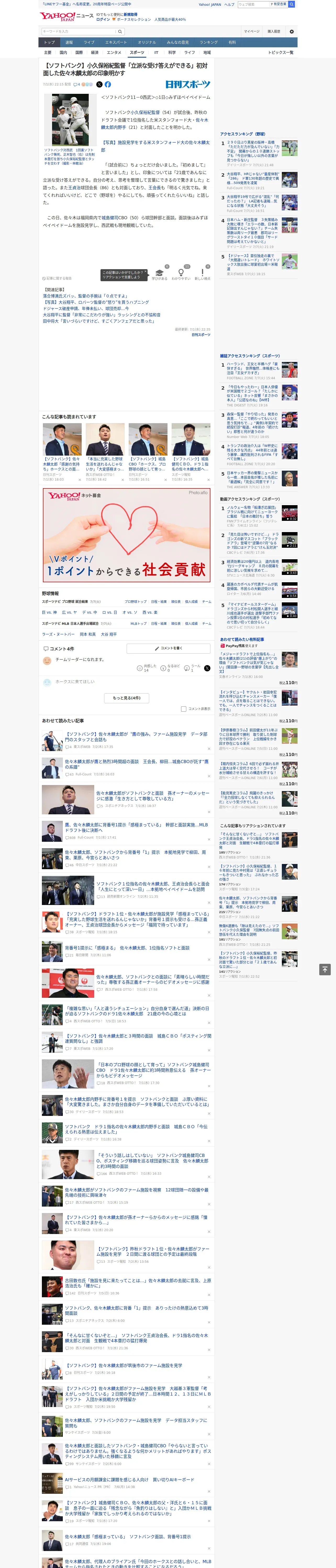
Task: Share the article on X
Action: [99, 85]
